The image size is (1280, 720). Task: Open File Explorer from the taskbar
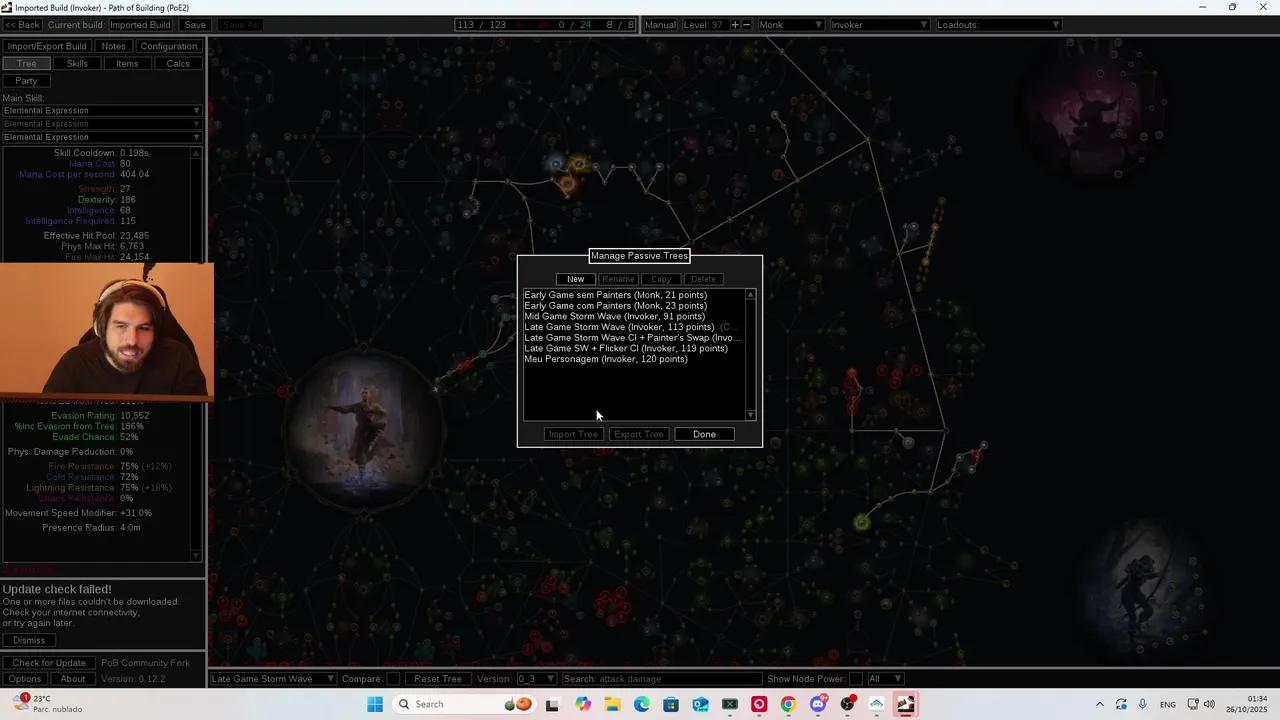coord(612,704)
